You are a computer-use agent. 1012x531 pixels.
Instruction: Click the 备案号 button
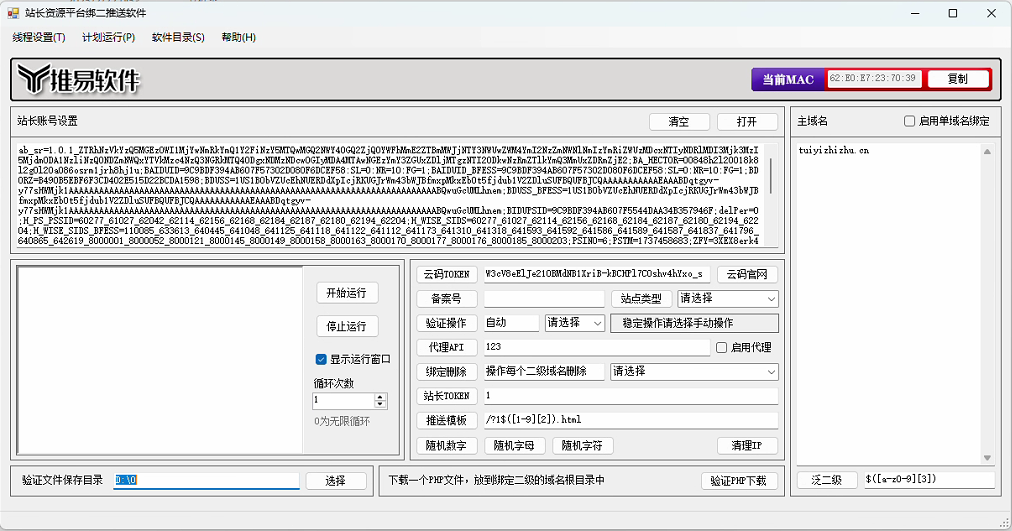(x=447, y=299)
